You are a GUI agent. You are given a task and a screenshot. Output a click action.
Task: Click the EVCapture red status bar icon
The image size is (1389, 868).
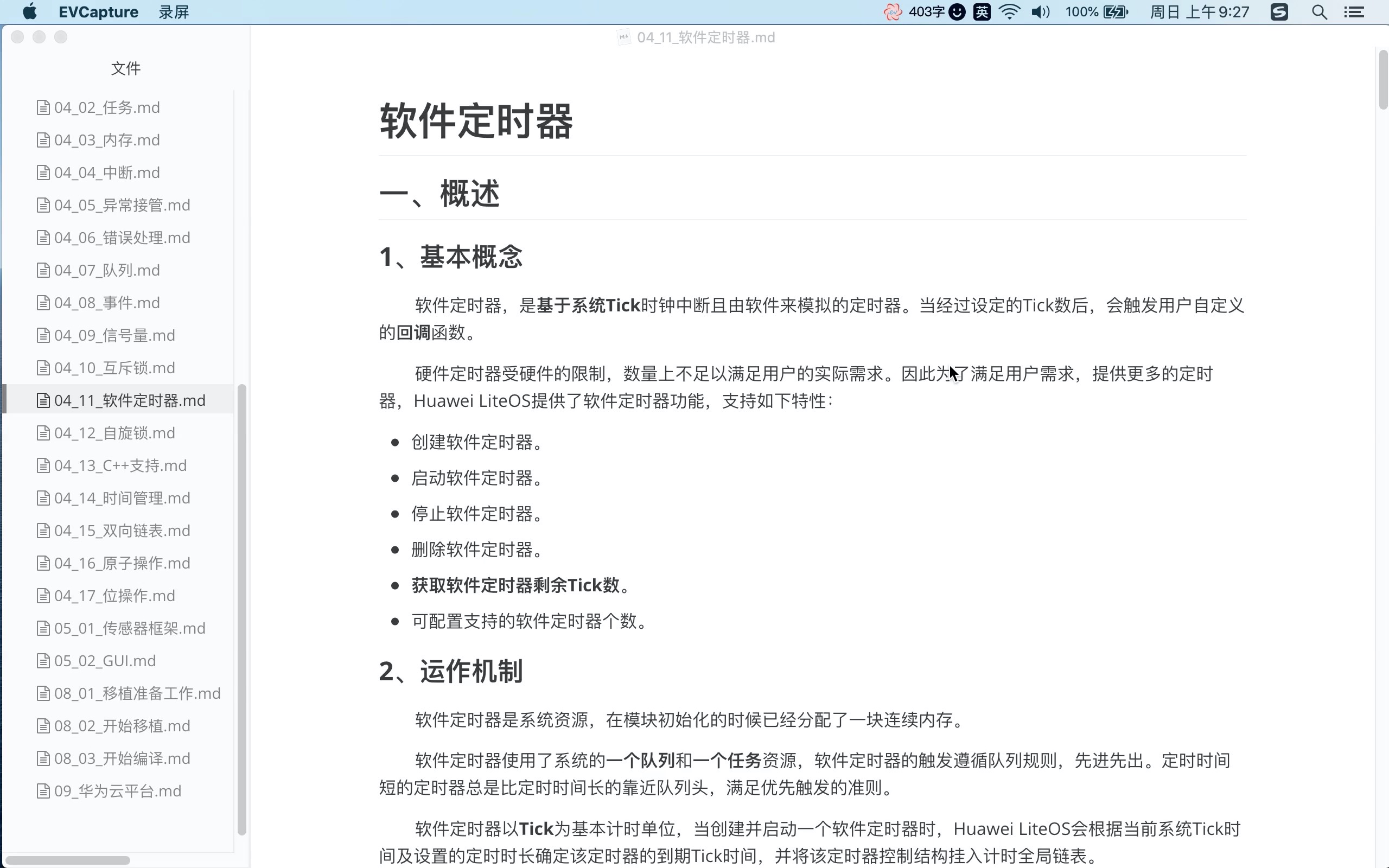point(893,11)
